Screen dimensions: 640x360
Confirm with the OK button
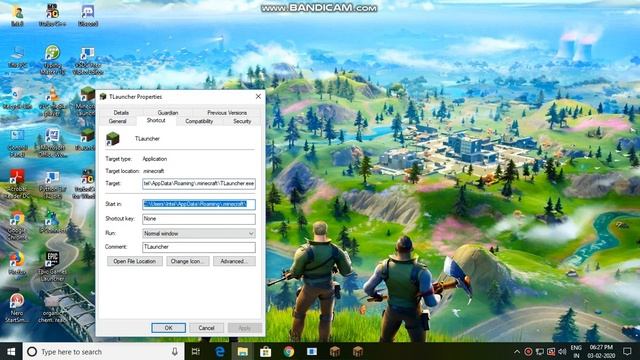tap(169, 328)
